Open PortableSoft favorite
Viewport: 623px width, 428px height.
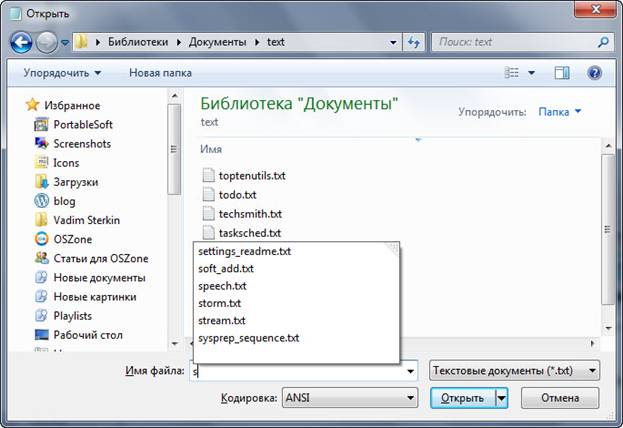pyautogui.click(x=83, y=124)
